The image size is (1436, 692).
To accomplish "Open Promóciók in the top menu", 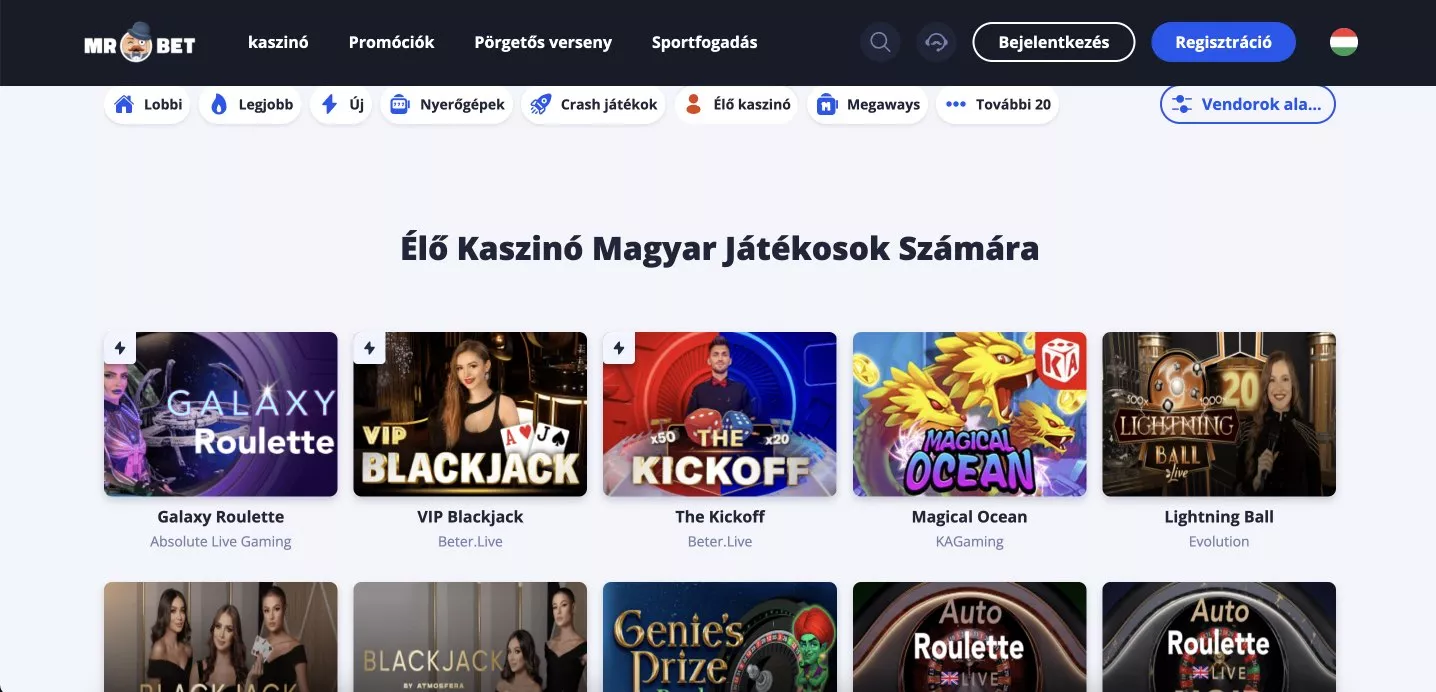I will 391,42.
